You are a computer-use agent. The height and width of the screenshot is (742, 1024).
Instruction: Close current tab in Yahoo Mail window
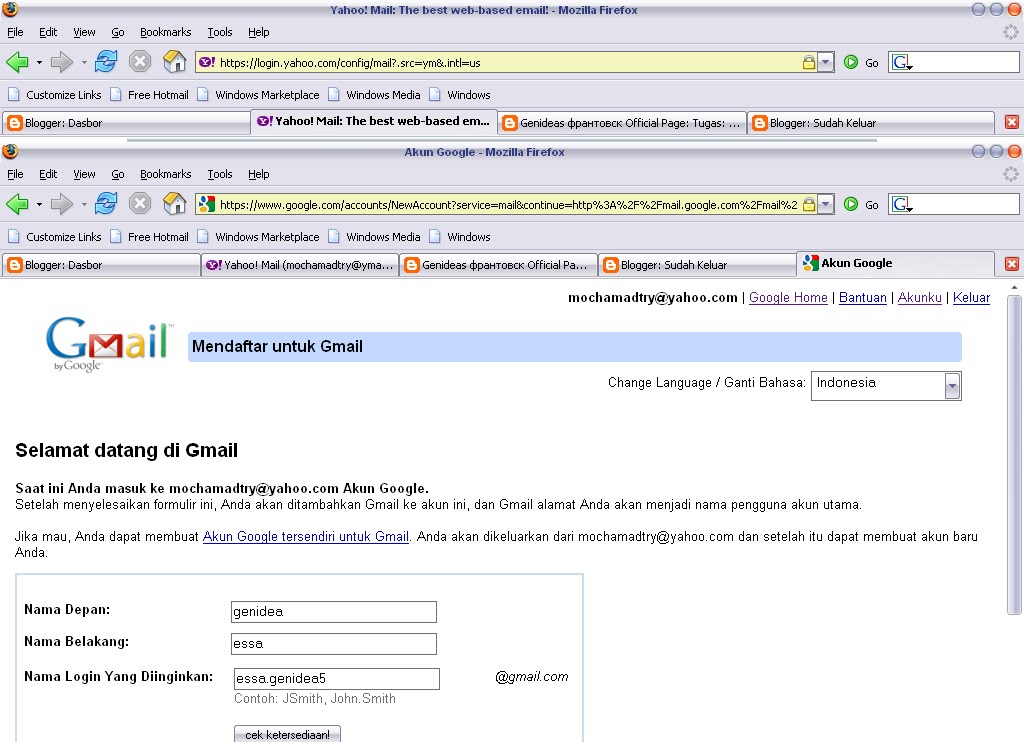[1012, 122]
